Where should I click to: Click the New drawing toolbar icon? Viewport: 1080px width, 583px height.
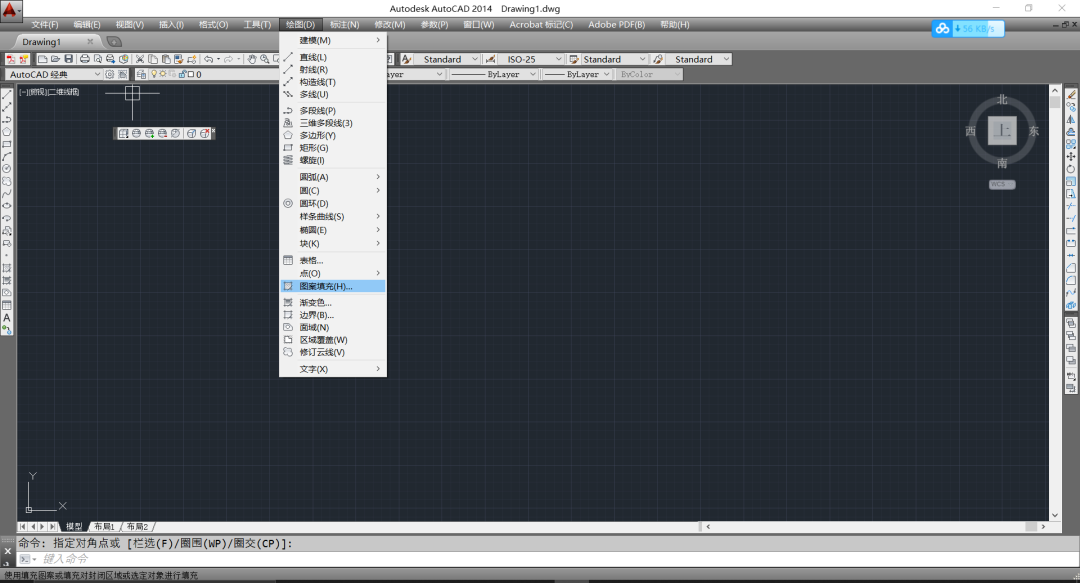pyautogui.click(x=43, y=59)
